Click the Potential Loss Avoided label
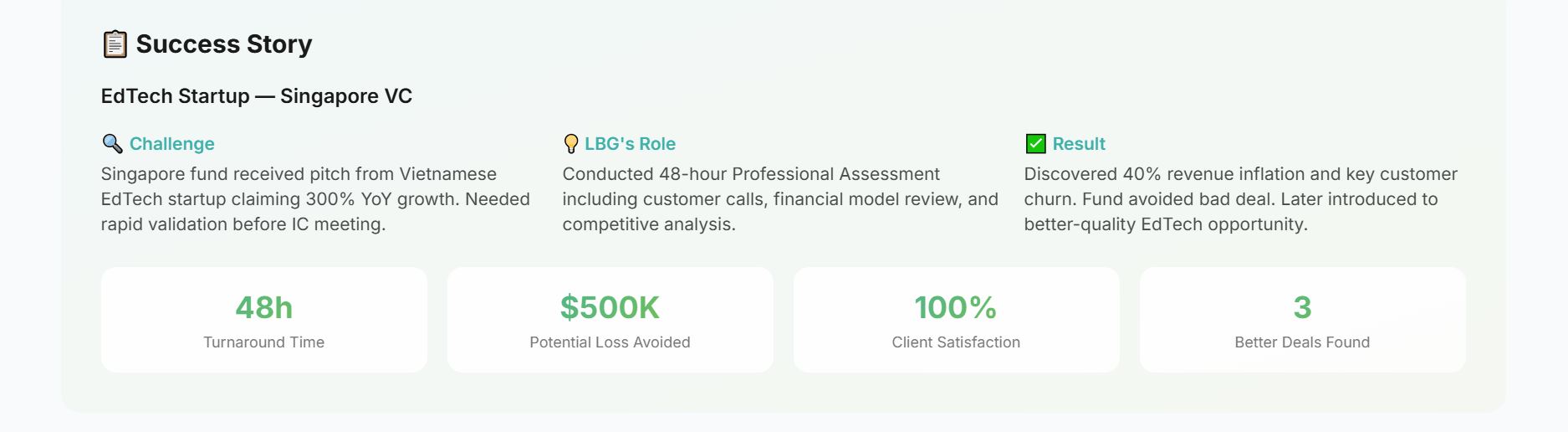This screenshot has height=432, width=1568. [x=610, y=342]
